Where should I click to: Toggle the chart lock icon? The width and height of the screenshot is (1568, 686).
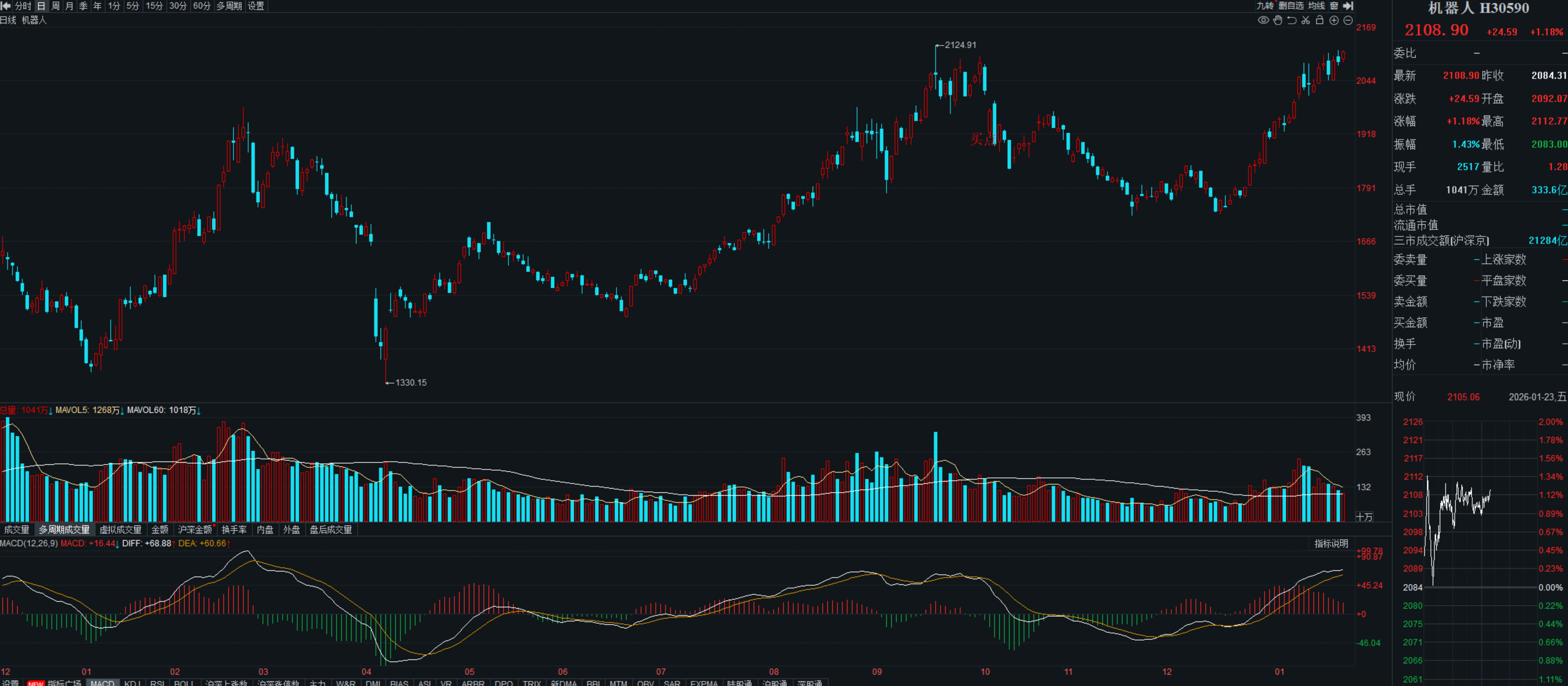(x=1320, y=20)
